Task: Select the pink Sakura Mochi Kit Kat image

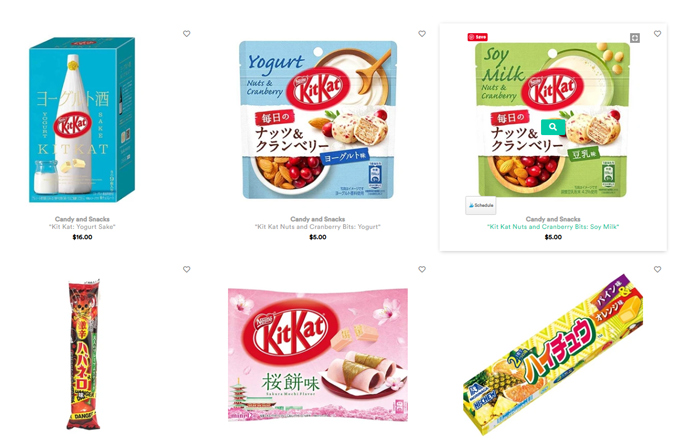Action: click(x=318, y=354)
